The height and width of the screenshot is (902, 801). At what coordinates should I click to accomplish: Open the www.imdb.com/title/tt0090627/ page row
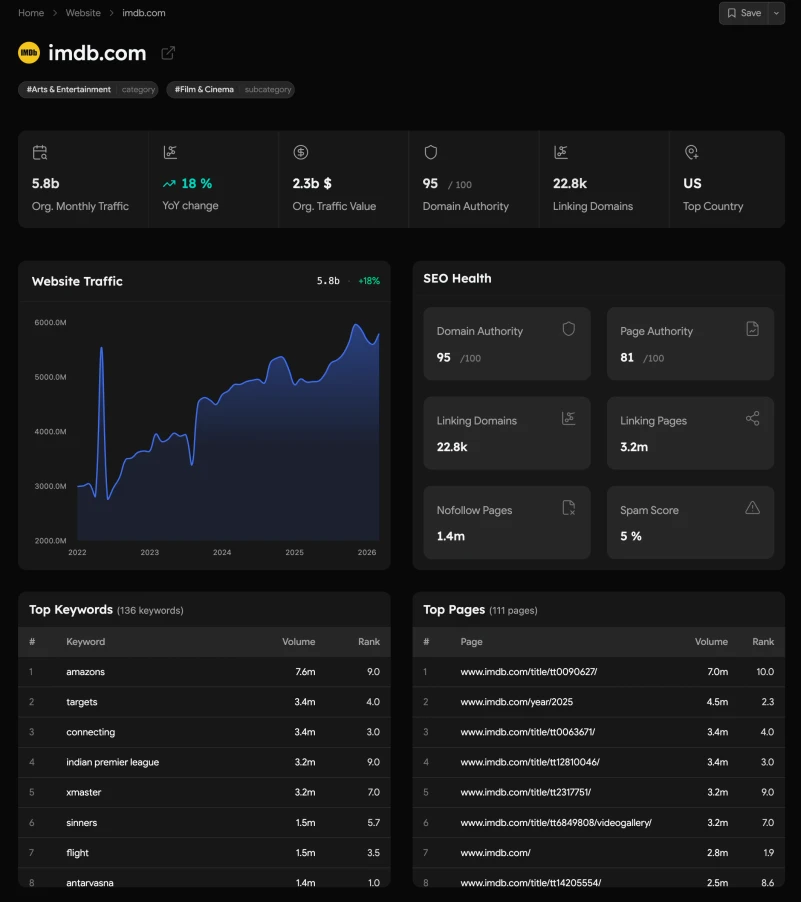click(598, 672)
